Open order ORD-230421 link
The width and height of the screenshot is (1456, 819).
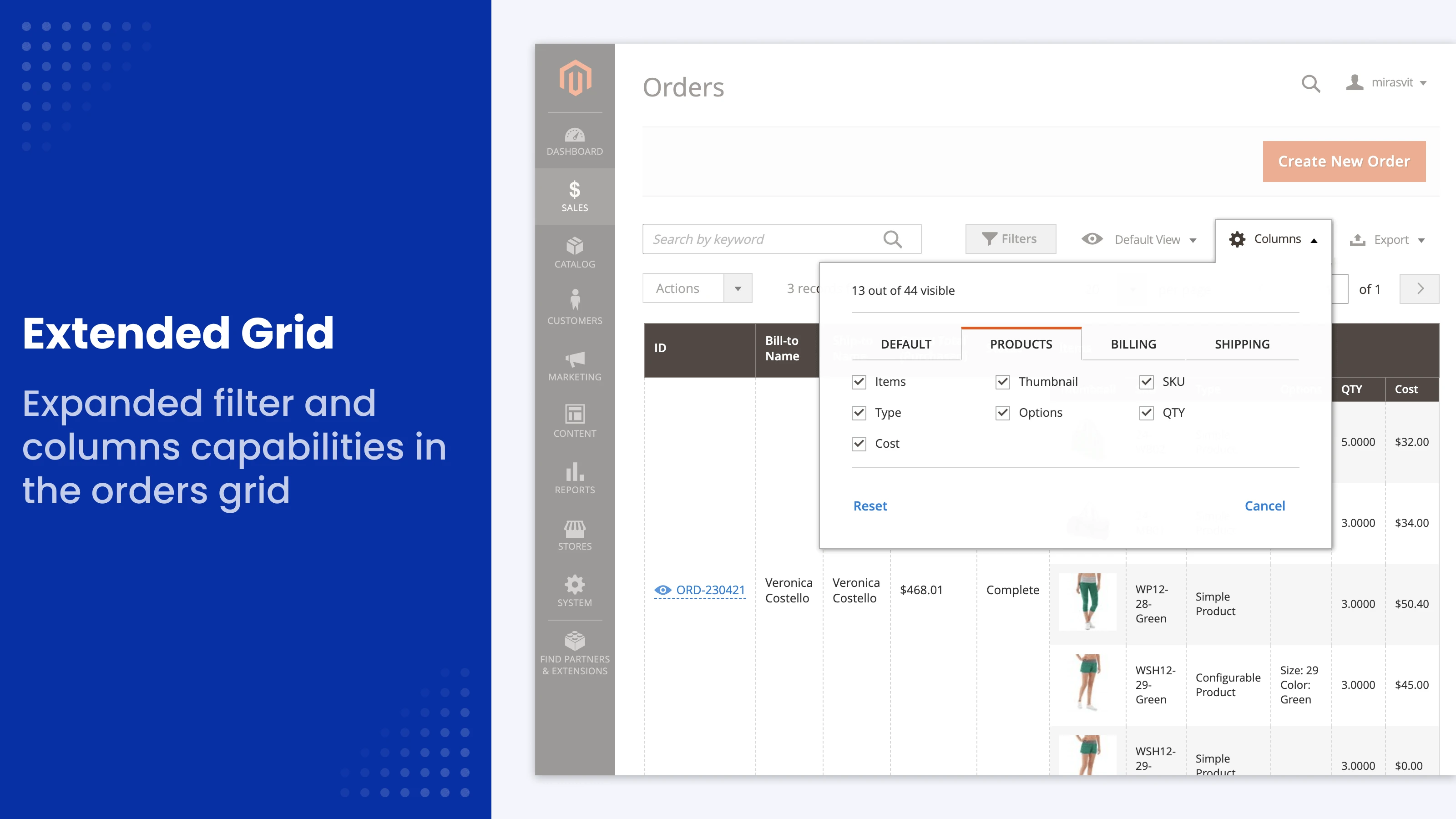710,590
